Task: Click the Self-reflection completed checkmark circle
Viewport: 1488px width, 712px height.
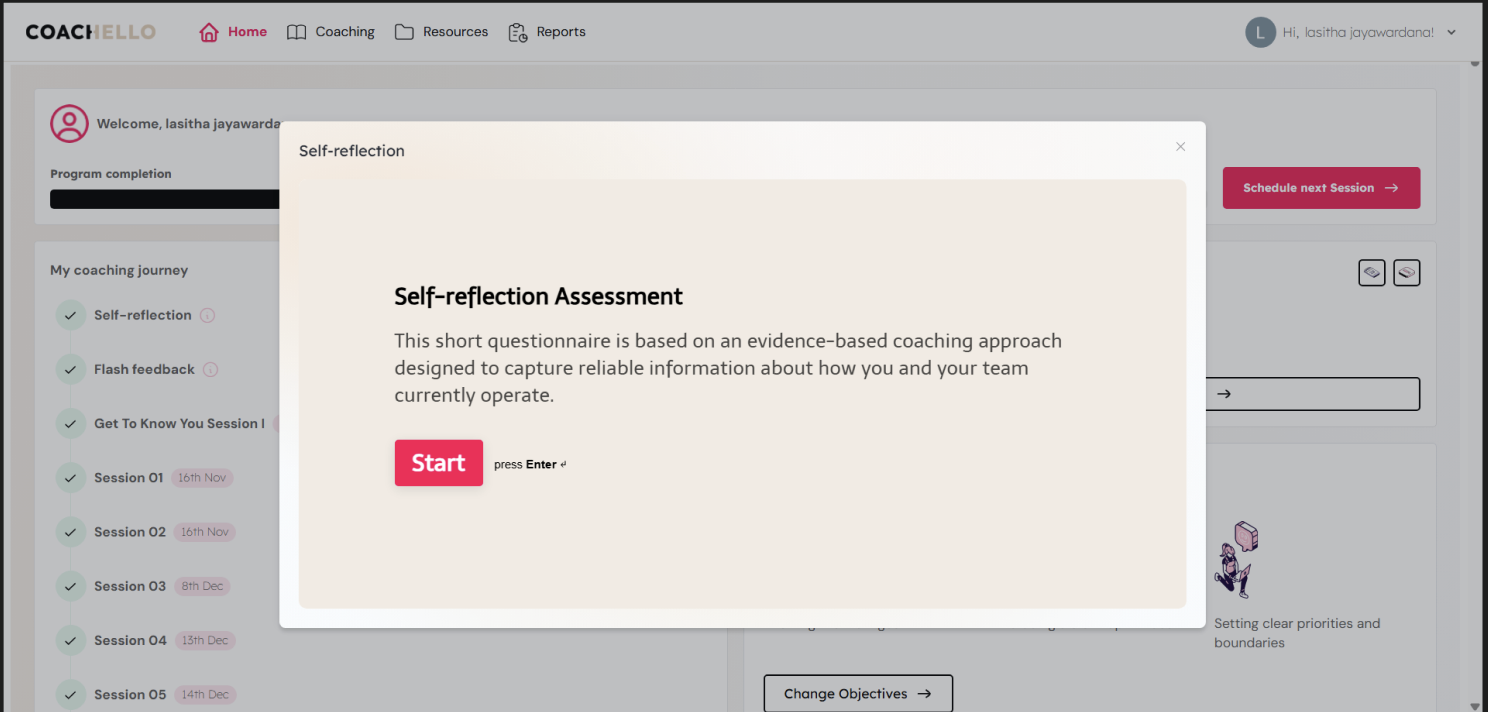Action: [70, 315]
